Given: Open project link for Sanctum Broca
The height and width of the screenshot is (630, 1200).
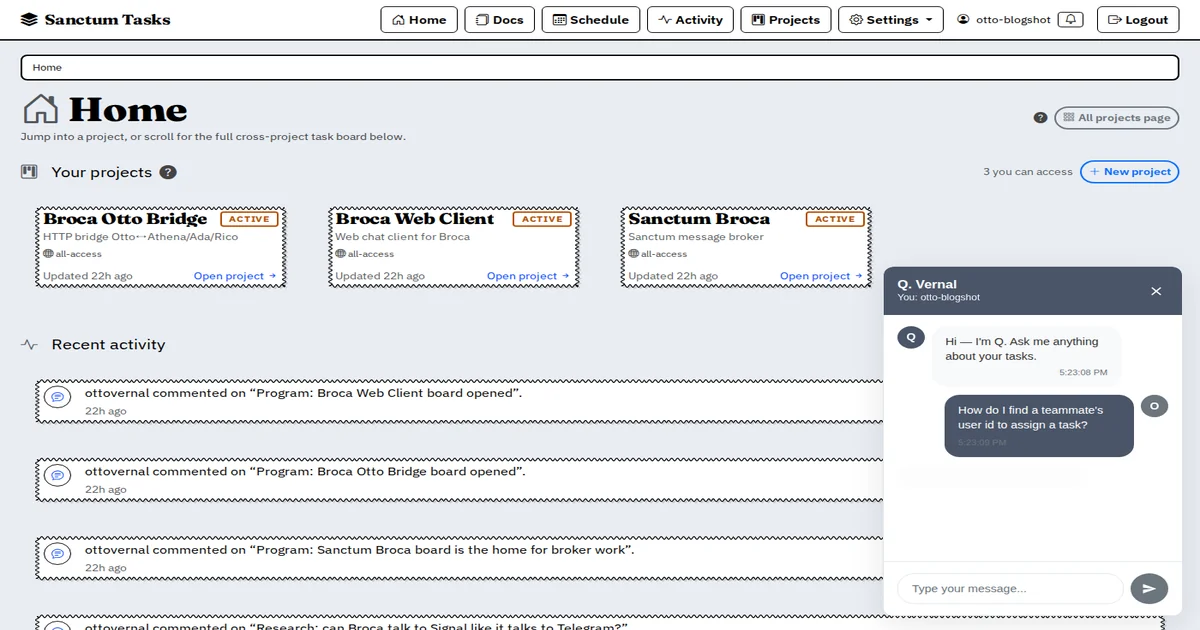Looking at the screenshot, I should tap(821, 276).
